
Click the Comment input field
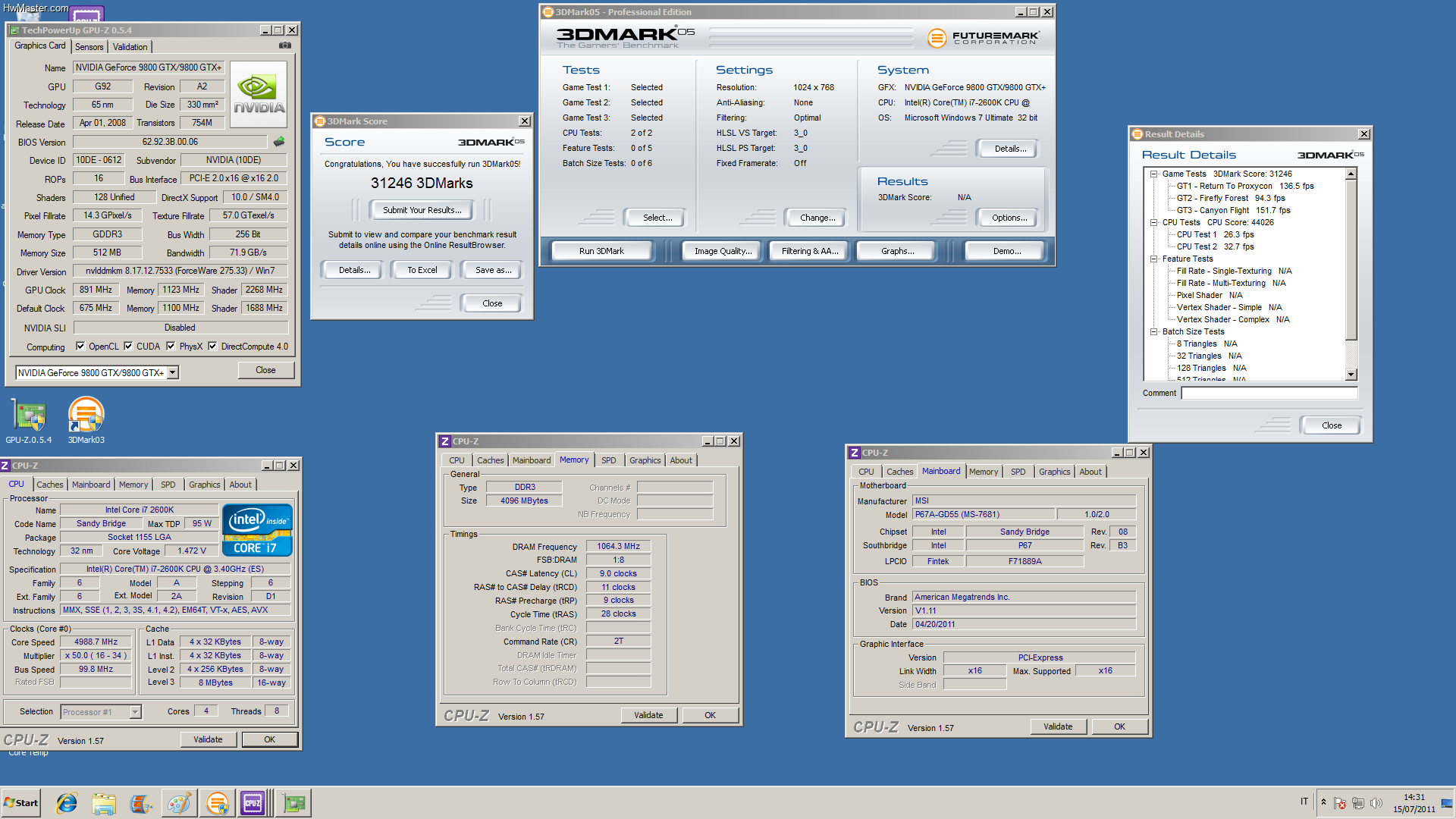1269,393
